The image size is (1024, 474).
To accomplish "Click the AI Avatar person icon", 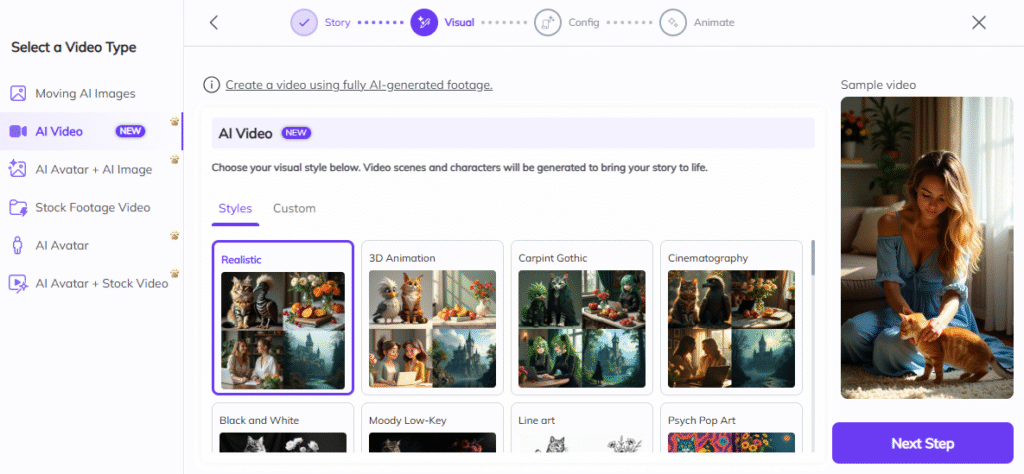I will pos(18,245).
